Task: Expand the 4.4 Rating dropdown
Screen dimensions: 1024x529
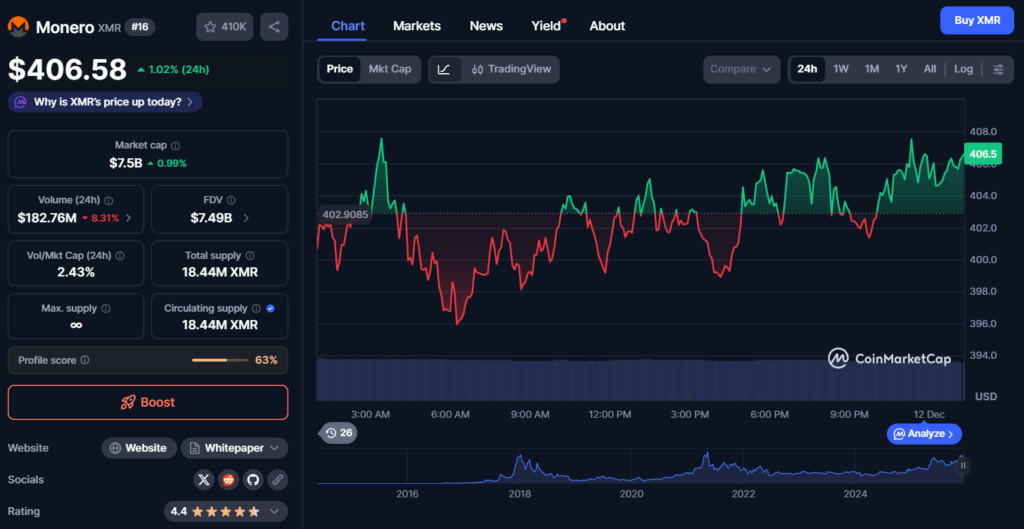Action: 226,511
